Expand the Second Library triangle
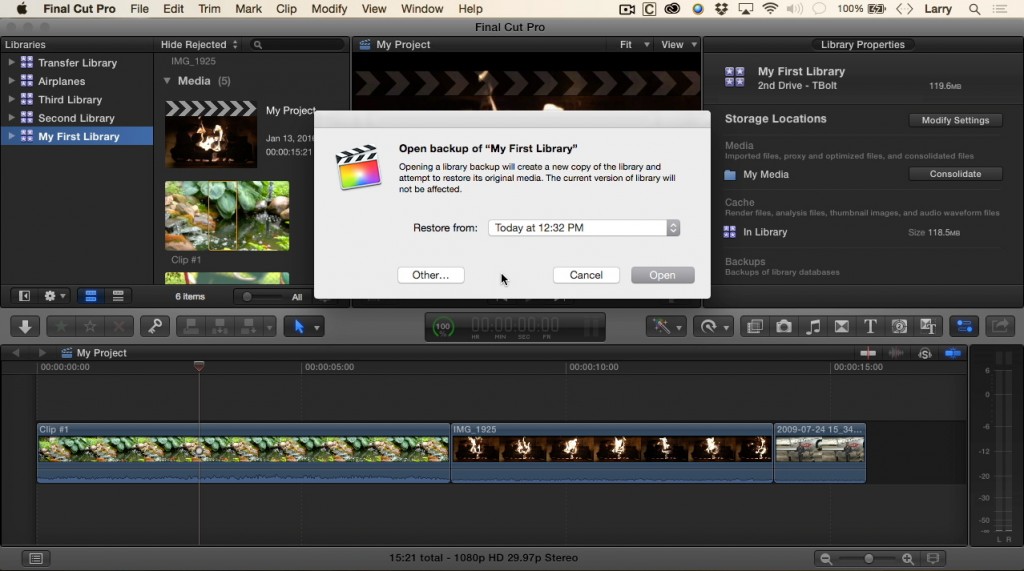The width and height of the screenshot is (1024, 571). click(11, 118)
